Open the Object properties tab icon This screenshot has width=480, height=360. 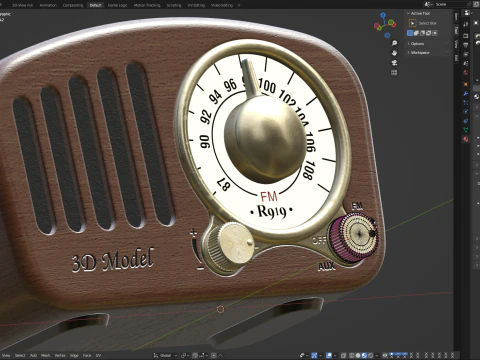pyautogui.click(x=466, y=84)
